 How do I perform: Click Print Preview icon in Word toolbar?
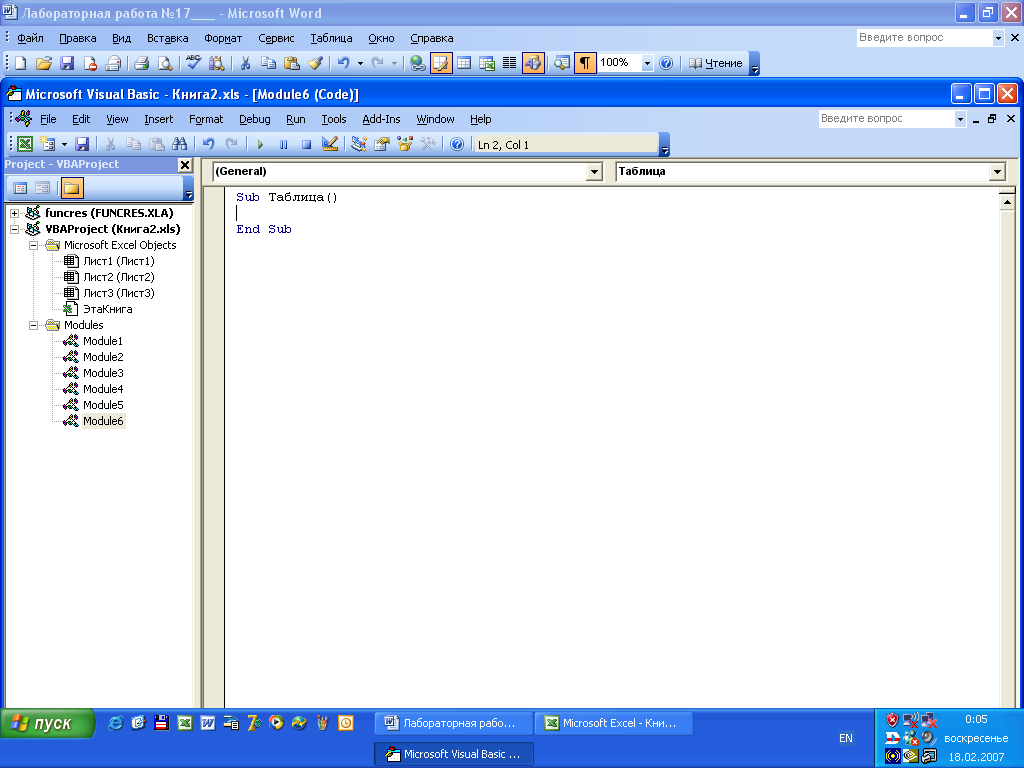165,63
